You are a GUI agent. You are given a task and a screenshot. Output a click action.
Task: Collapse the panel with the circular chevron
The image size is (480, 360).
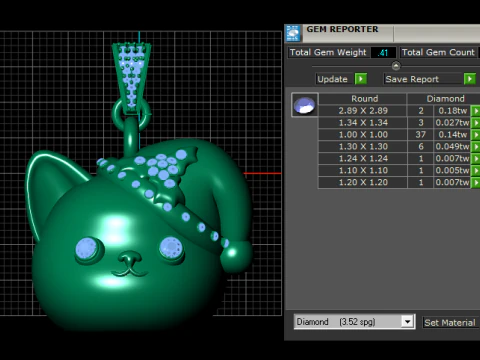tap(396, 66)
